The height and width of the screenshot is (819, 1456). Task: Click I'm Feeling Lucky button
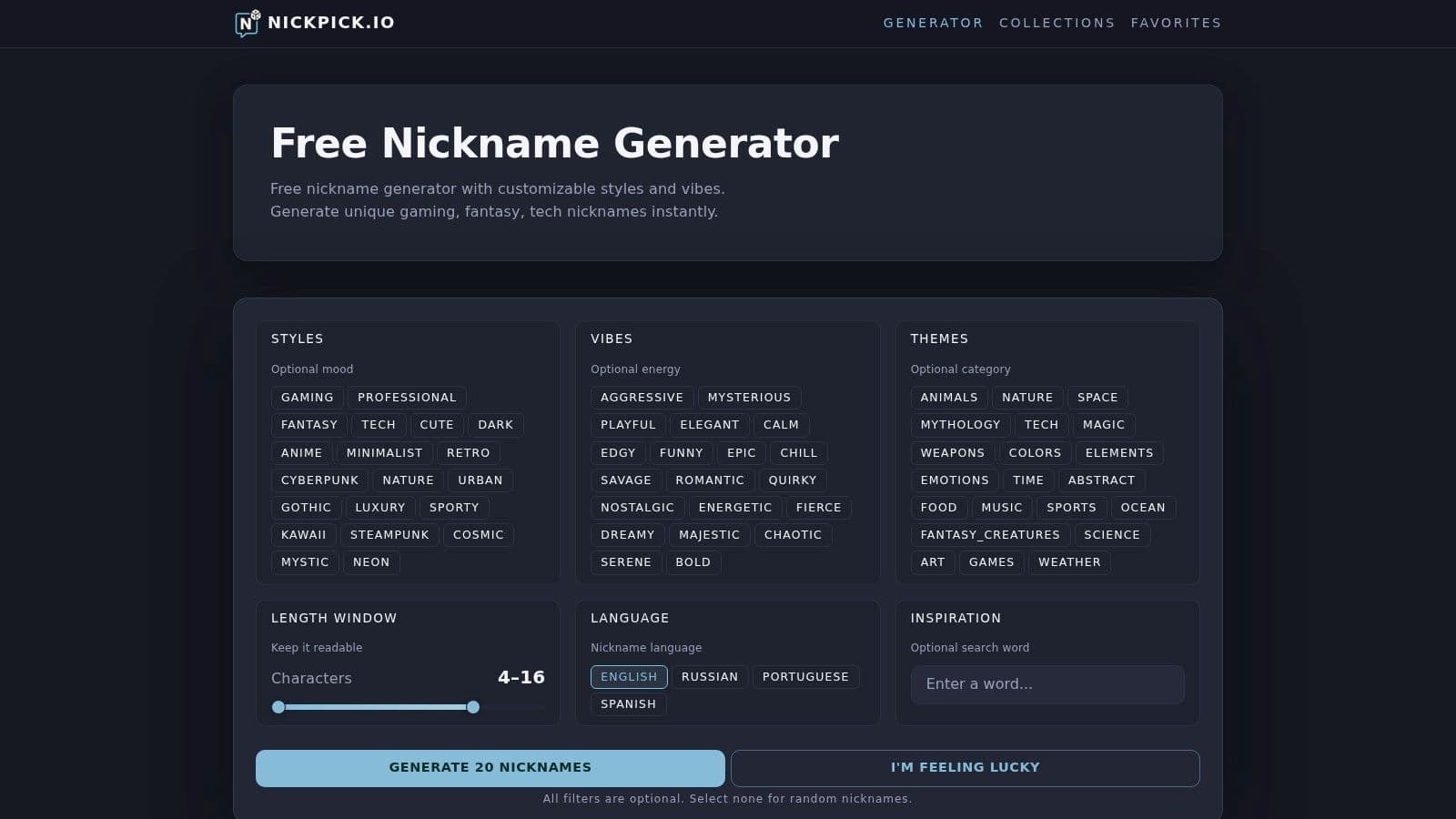coord(966,768)
